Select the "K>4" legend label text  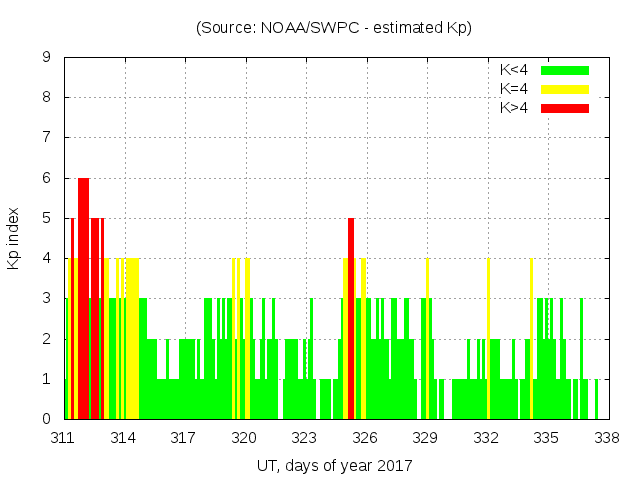pyautogui.click(x=515, y=108)
